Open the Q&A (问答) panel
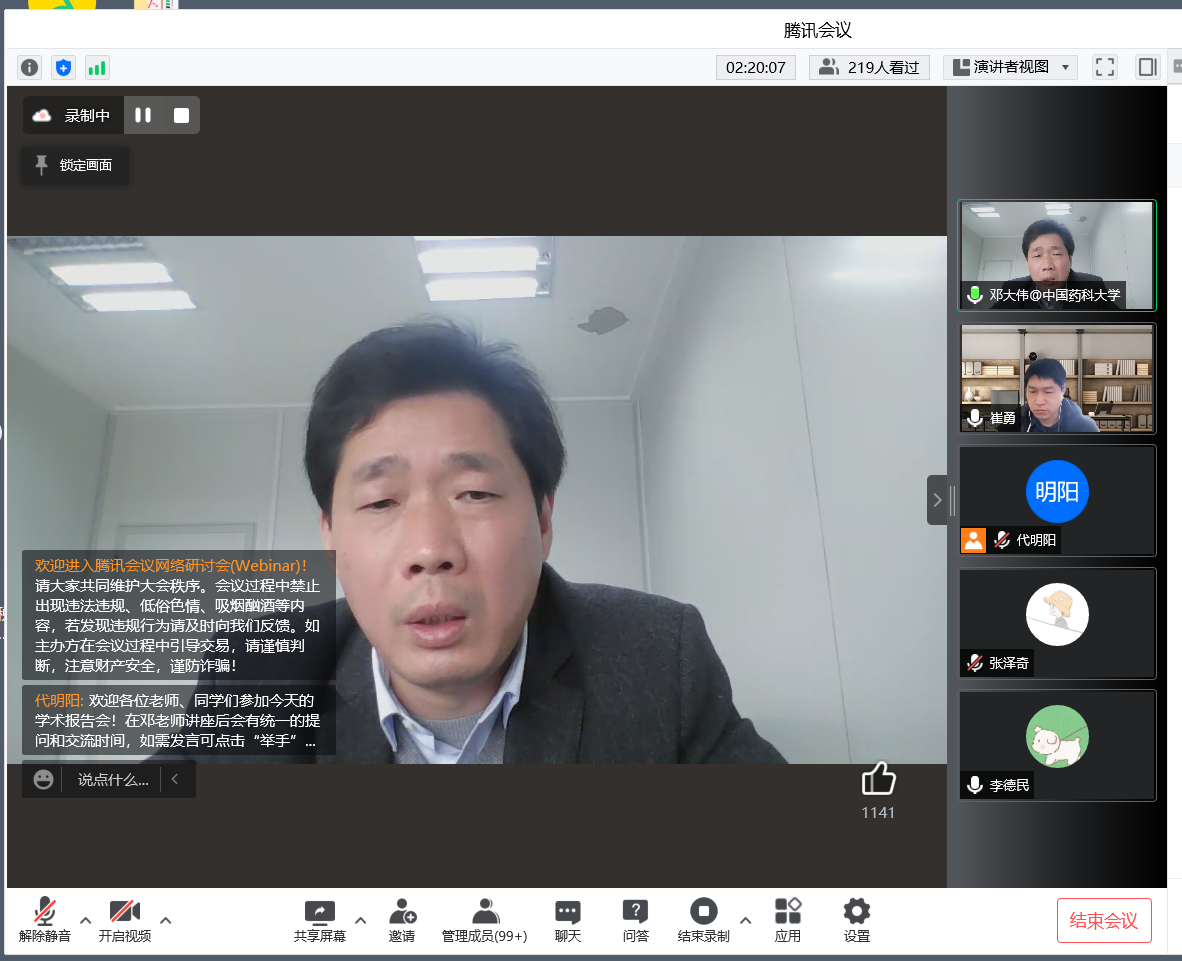The height and width of the screenshot is (961, 1182). click(635, 918)
